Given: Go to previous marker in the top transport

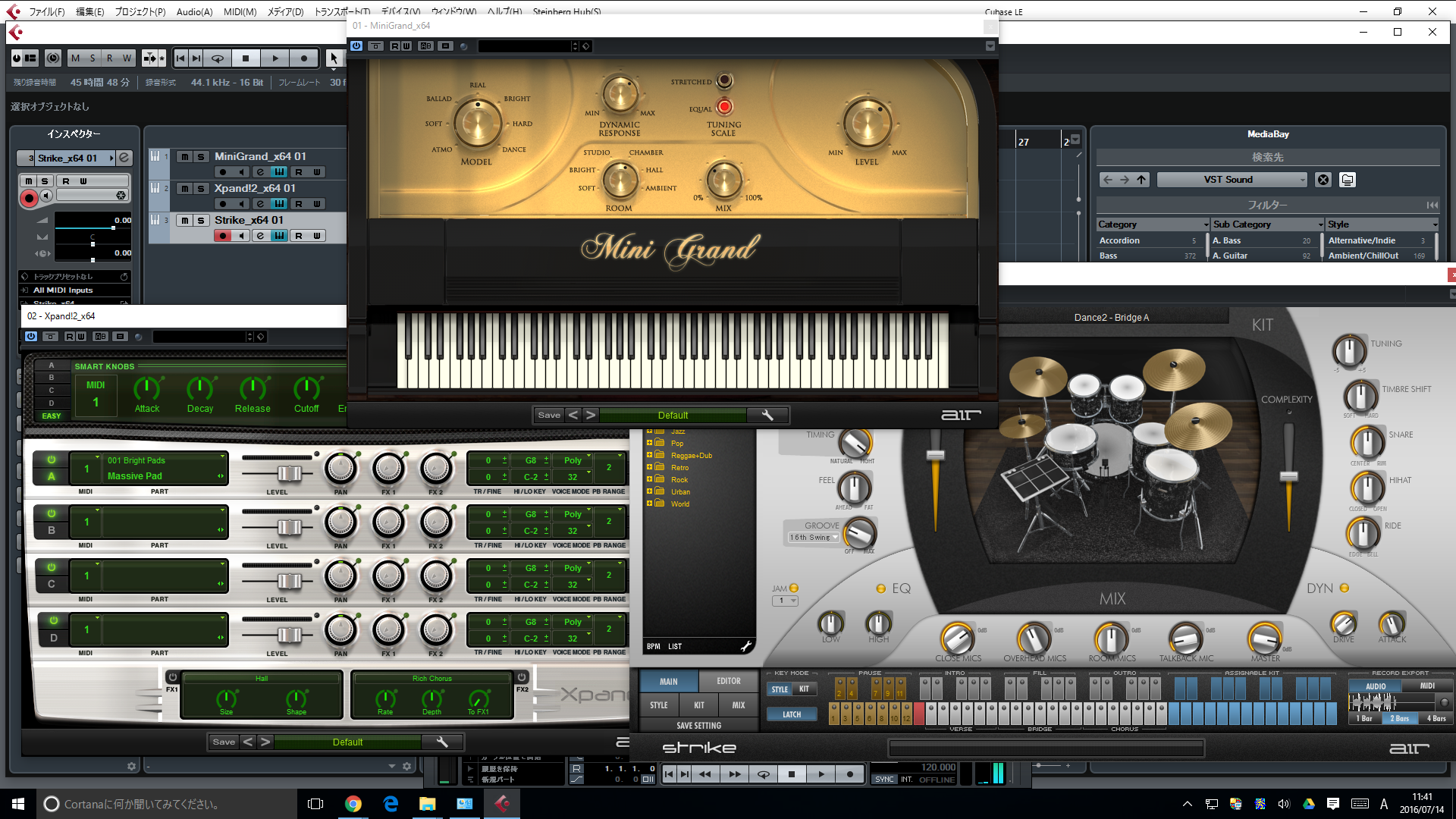Looking at the screenshot, I should click(180, 58).
